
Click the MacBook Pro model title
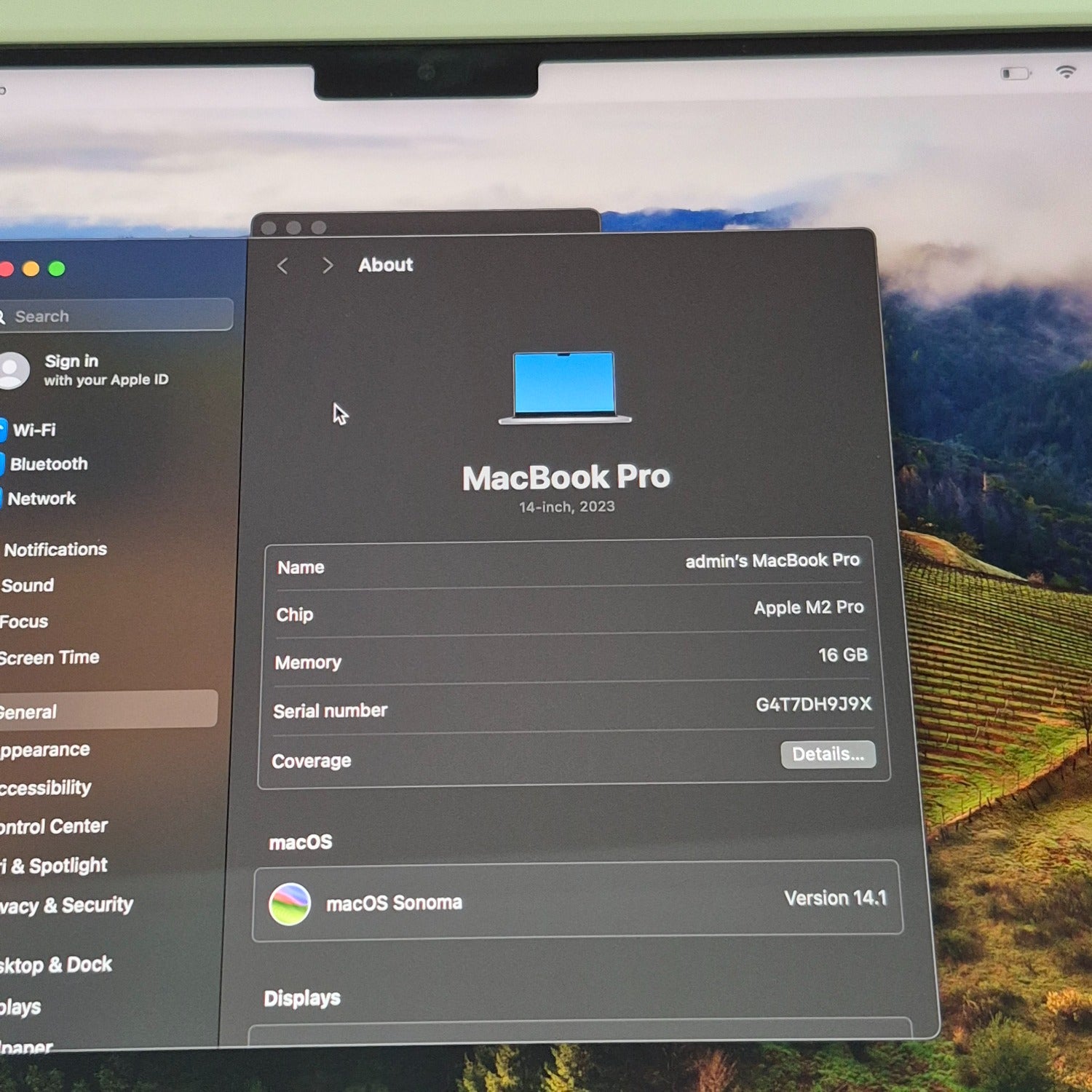coord(566,478)
